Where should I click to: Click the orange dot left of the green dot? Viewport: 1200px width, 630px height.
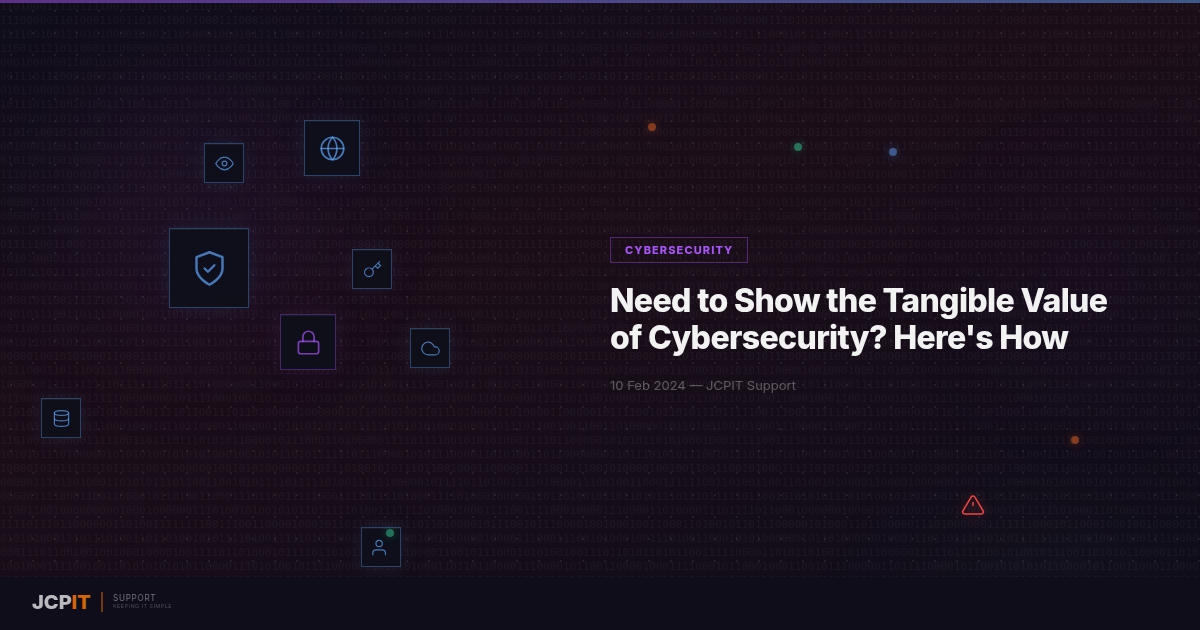coord(652,127)
